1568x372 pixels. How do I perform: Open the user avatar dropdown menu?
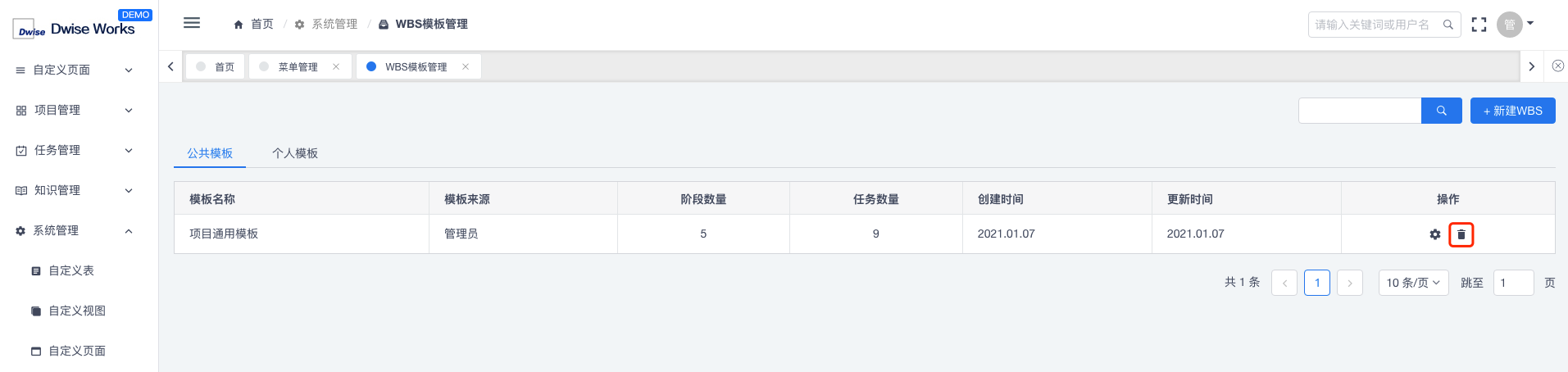[1515, 25]
